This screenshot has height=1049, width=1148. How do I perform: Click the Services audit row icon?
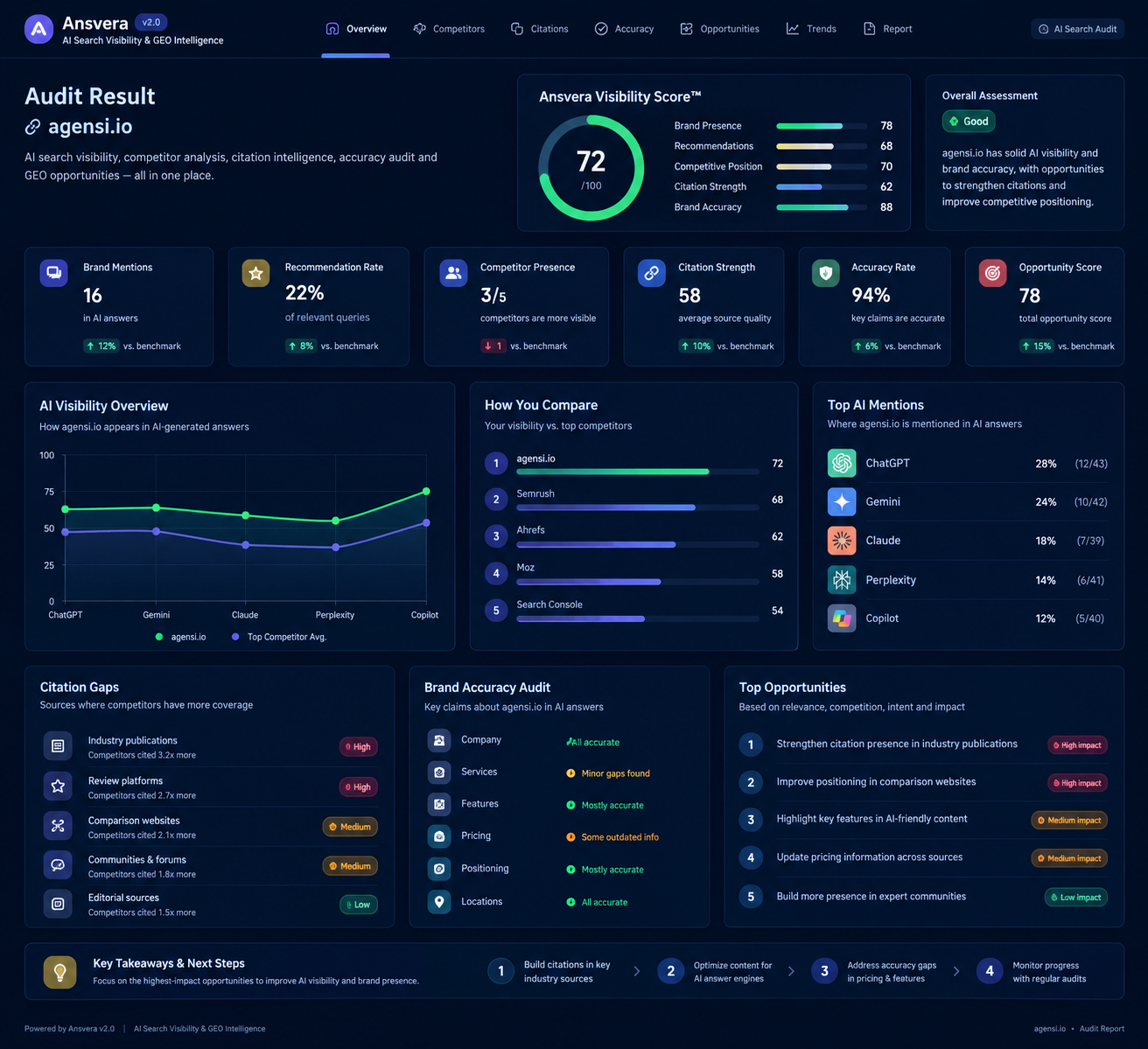click(x=439, y=772)
